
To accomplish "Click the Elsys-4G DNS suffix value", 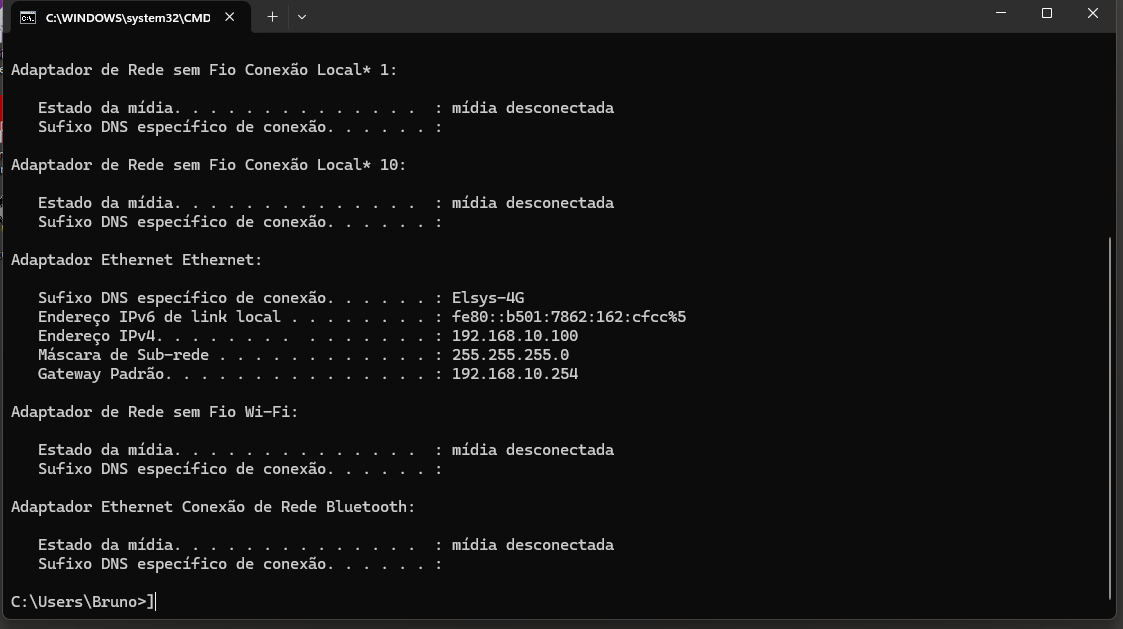I will [488, 297].
